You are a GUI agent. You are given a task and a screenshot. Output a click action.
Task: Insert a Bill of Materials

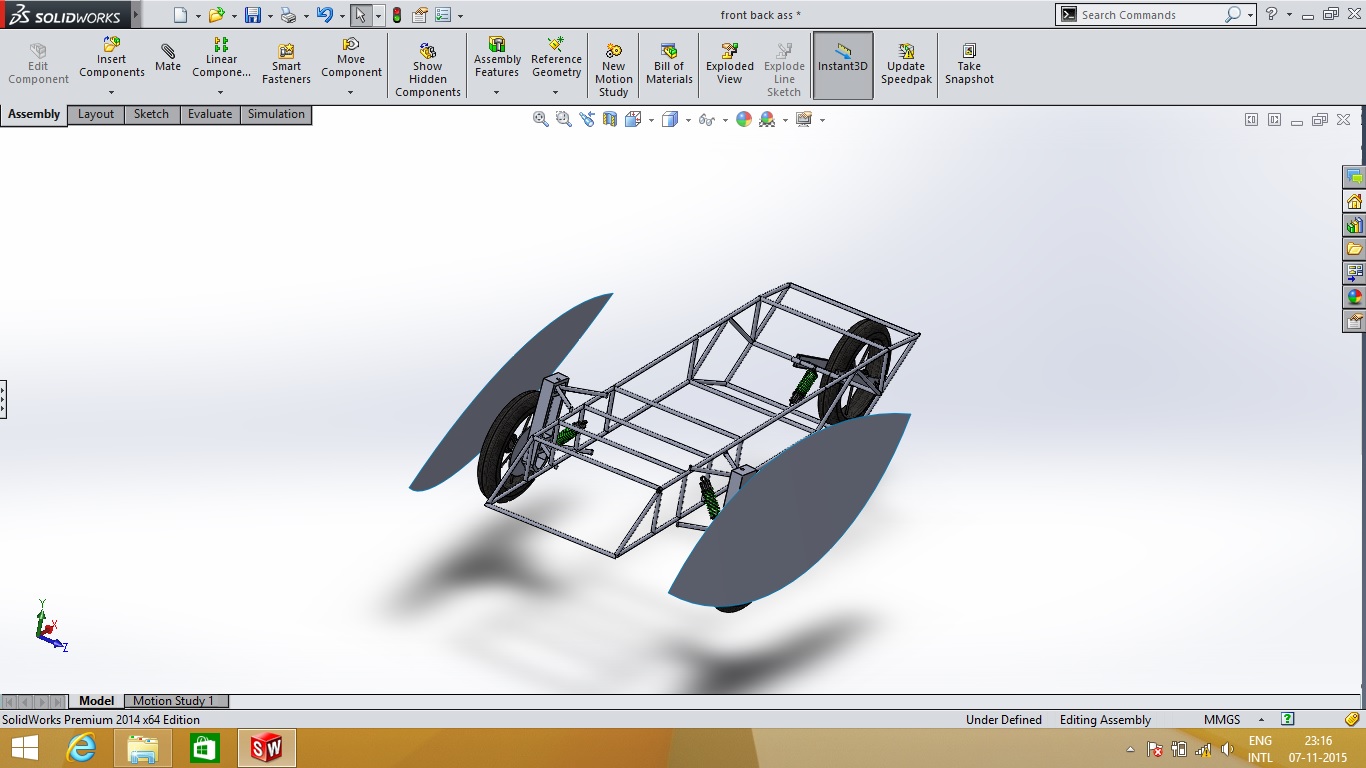click(669, 64)
